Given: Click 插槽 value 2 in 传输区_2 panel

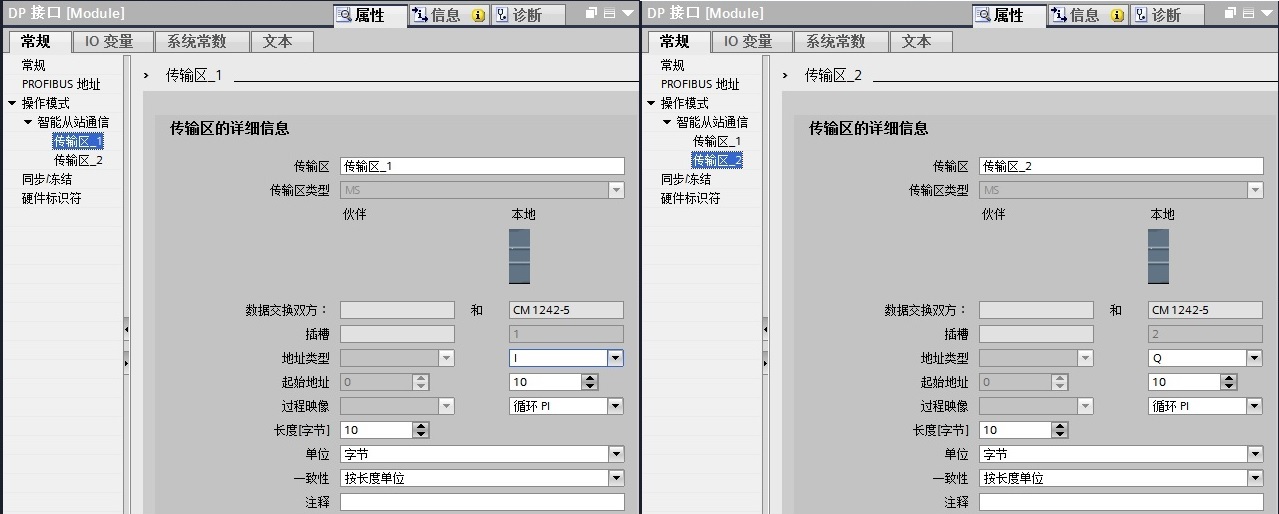Looking at the screenshot, I should 1205,334.
